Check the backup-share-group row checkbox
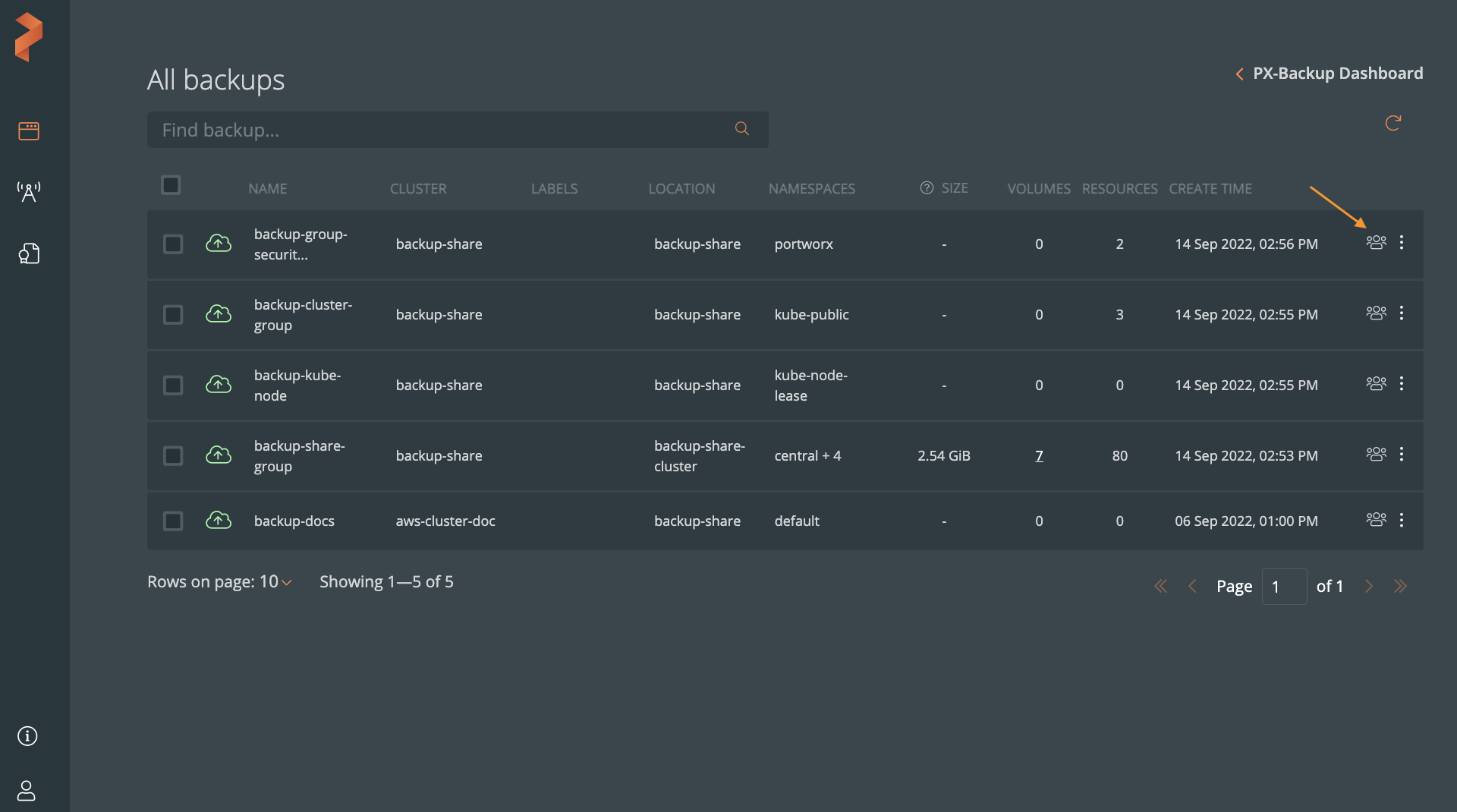1457x812 pixels. click(x=173, y=456)
